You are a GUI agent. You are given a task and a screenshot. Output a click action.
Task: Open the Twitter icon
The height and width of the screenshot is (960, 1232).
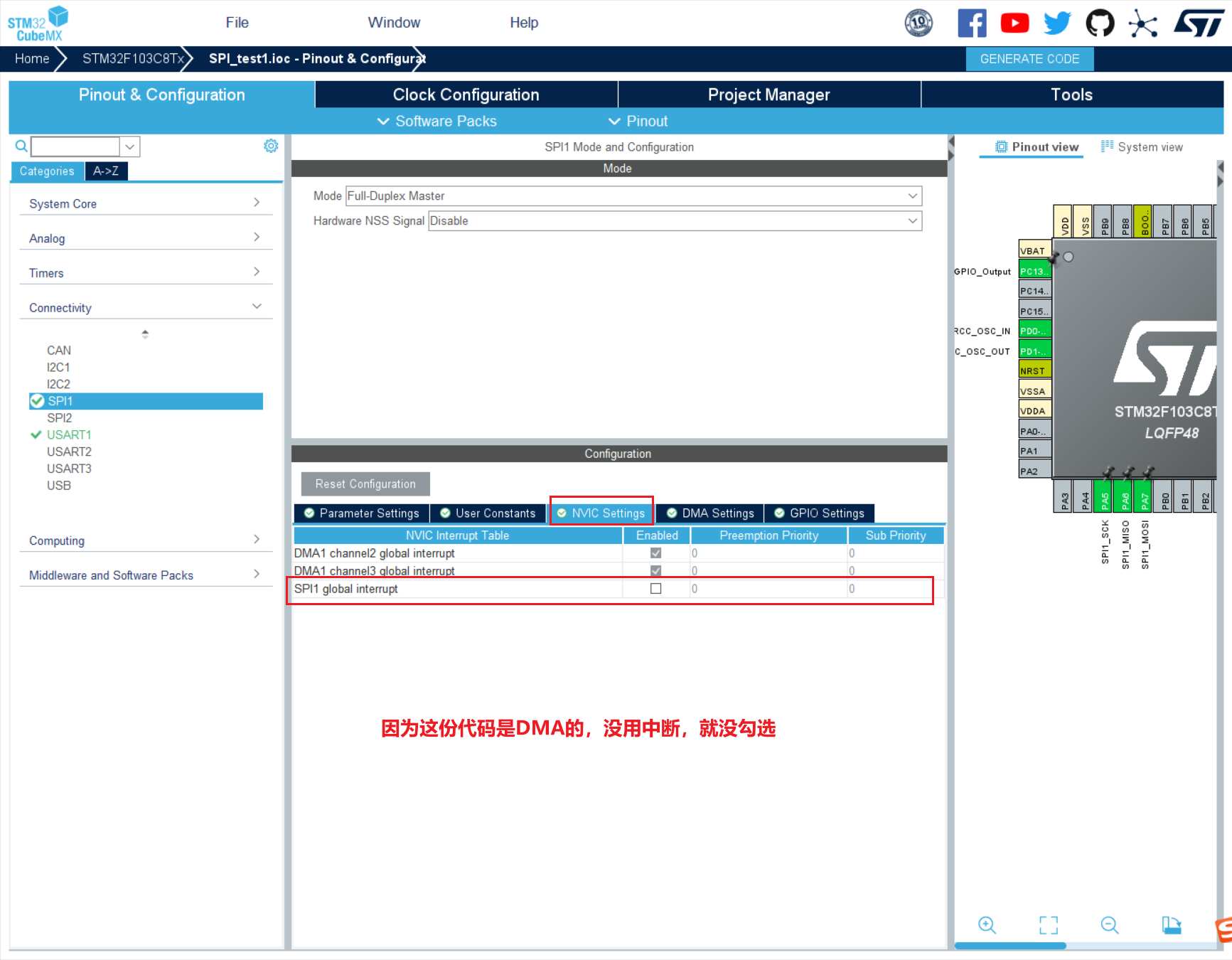[1057, 23]
